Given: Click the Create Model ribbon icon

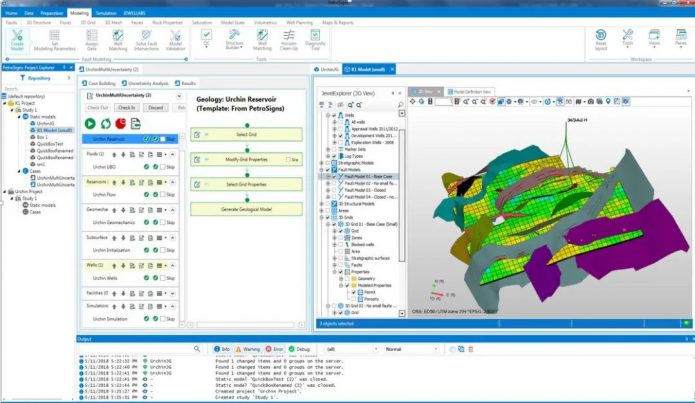Looking at the screenshot, I should (x=17, y=40).
